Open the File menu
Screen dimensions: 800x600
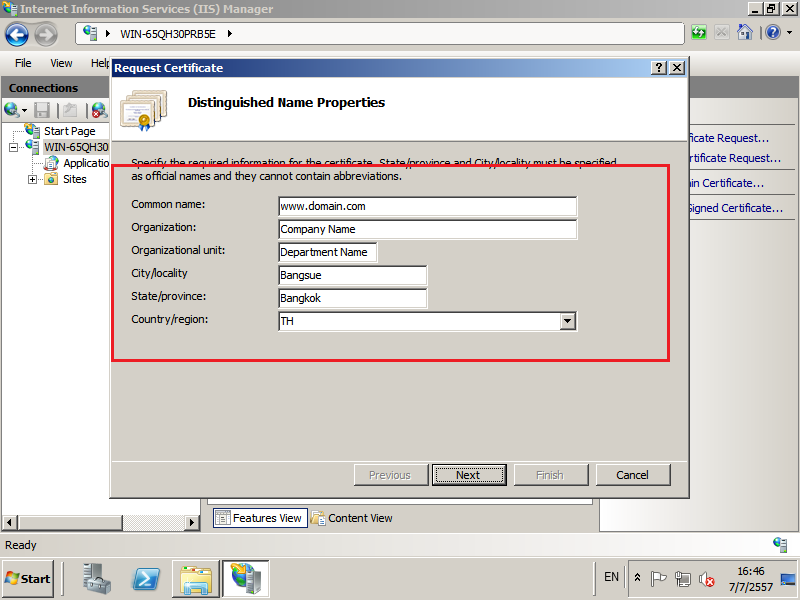[x=23, y=63]
